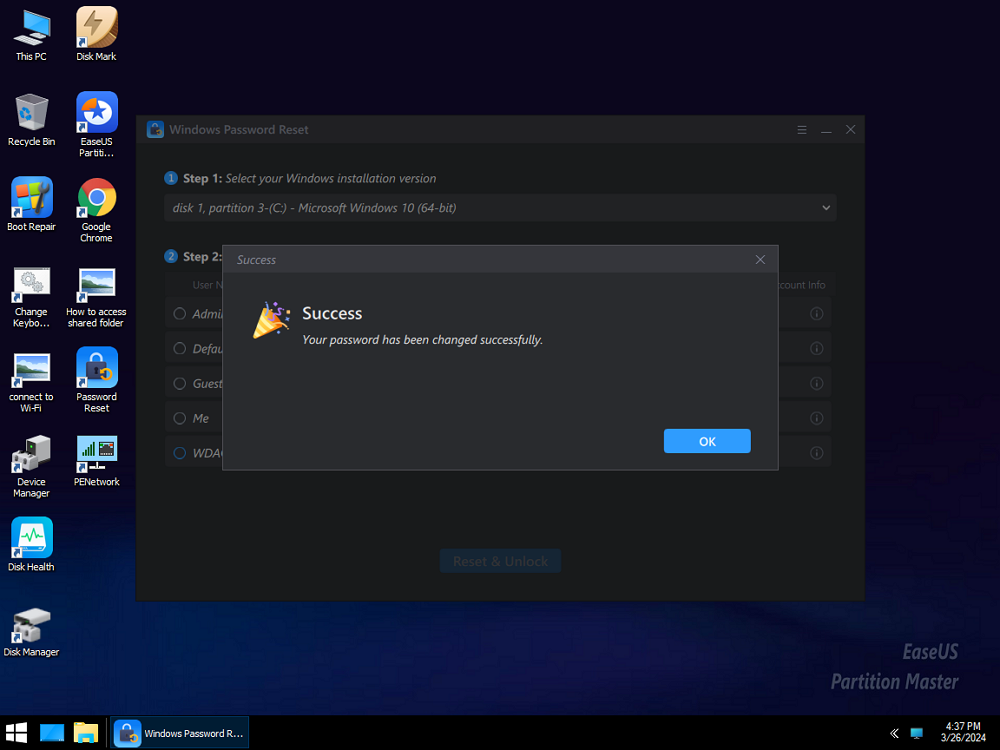
Task: Open the Password Reset desktop shortcut
Action: point(97,369)
